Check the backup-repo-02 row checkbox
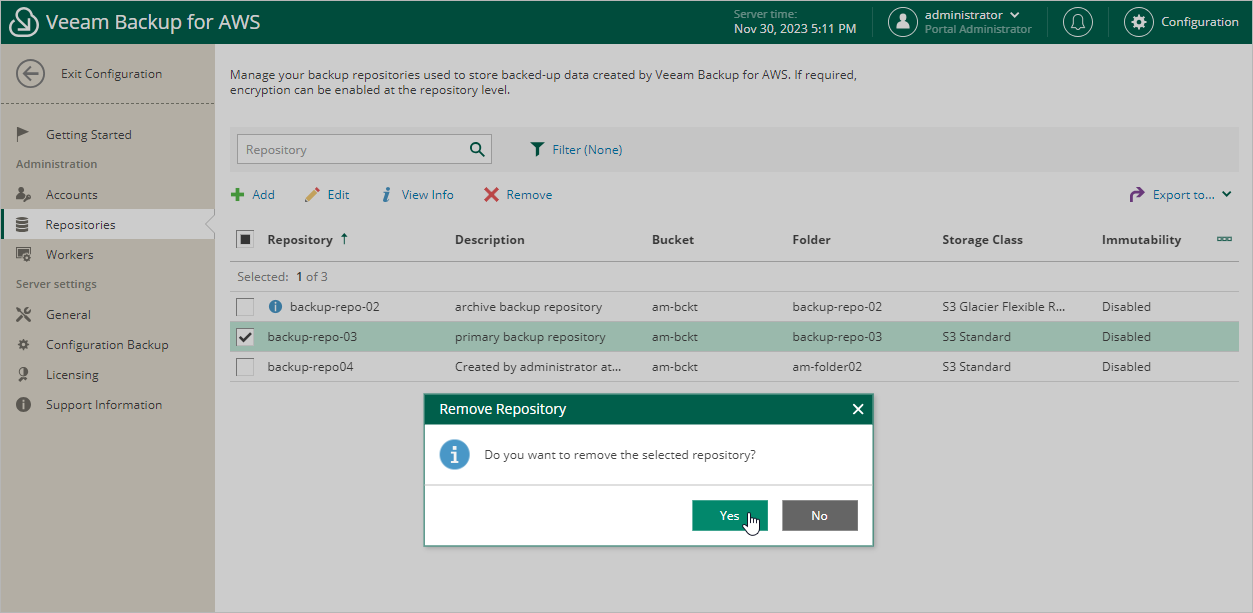Viewport: 1253px width, 613px height. point(245,307)
